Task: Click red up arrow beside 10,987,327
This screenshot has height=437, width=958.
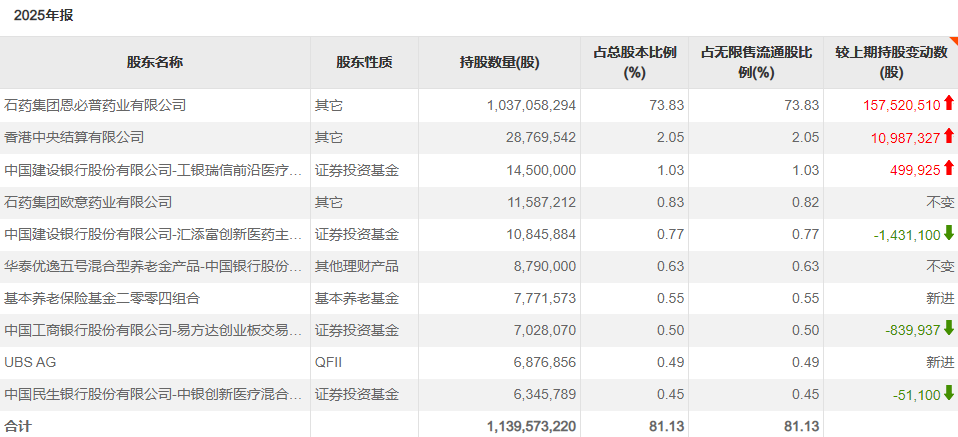Action: (x=948, y=135)
